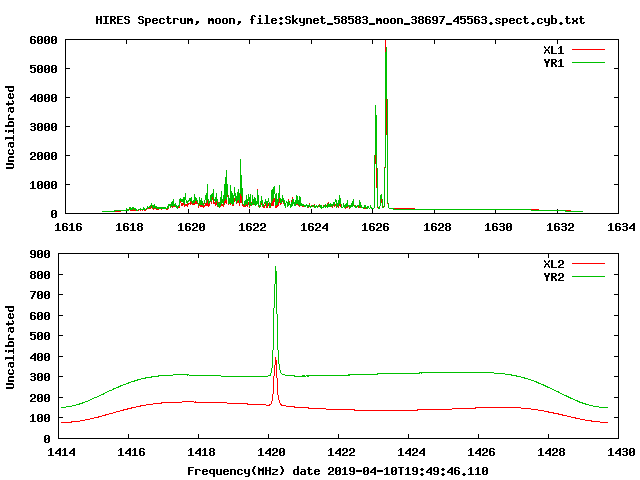The width and height of the screenshot is (640, 480).
Task: Click the 1424 x-axis tick label
Action: click(411, 452)
